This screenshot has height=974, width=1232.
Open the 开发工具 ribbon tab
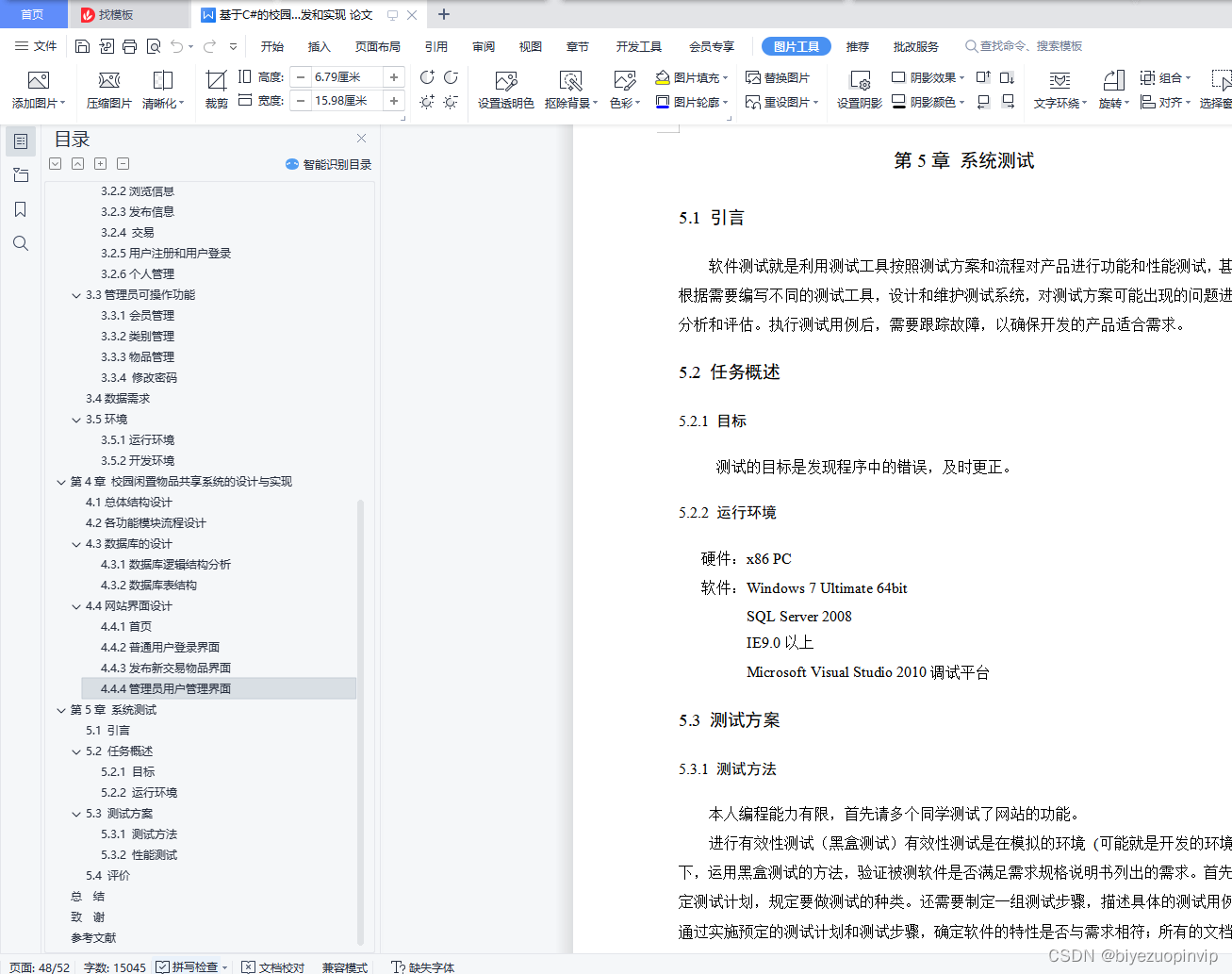[638, 45]
